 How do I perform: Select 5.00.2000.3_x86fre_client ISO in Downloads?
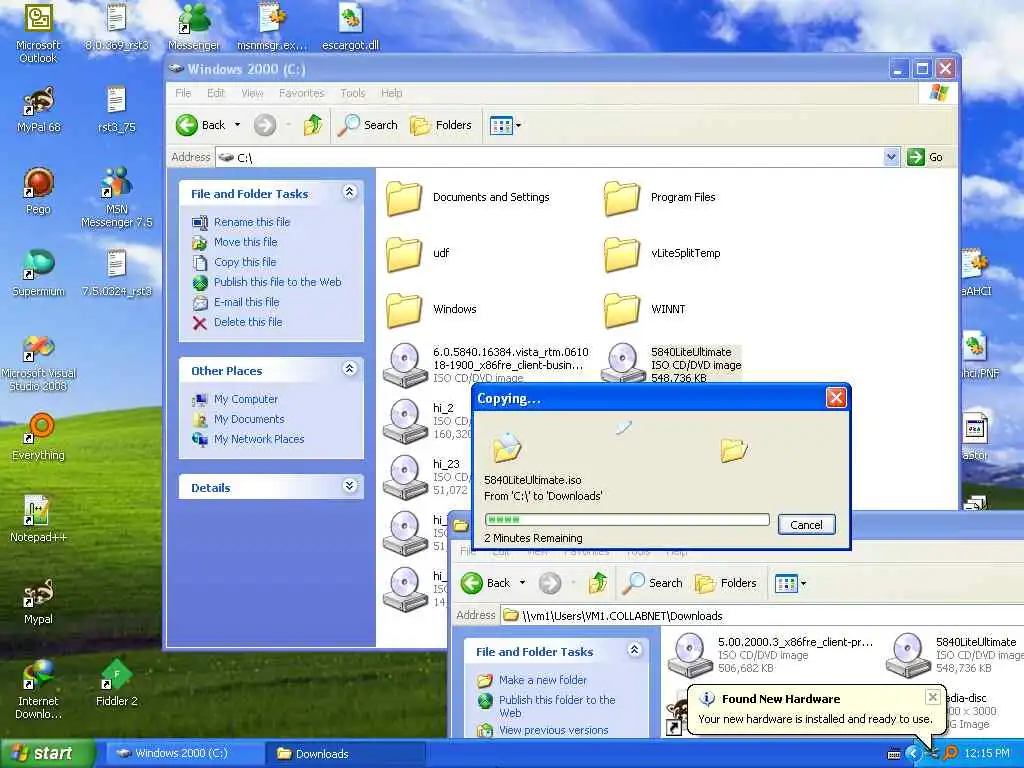(x=771, y=654)
